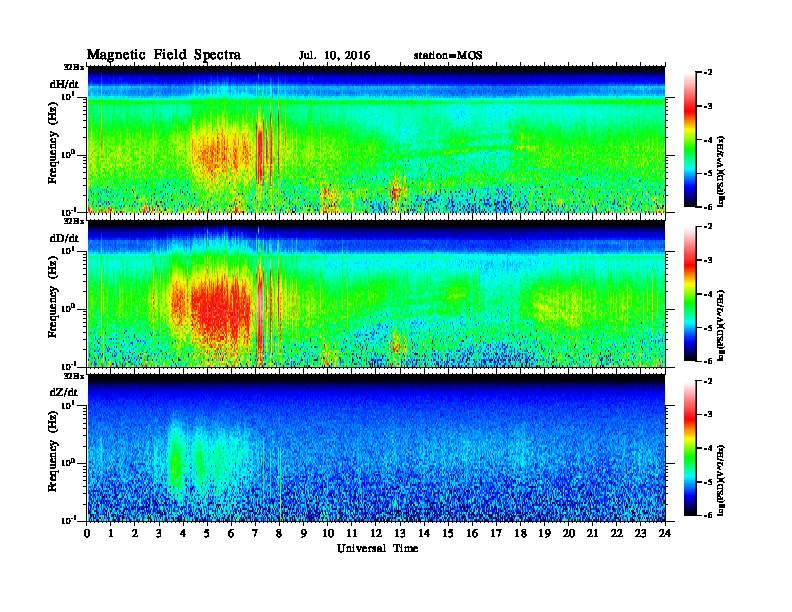Click hour tick label "1" on time axis
Image resolution: width=792 pixels, height=612 pixels.
[x=111, y=533]
